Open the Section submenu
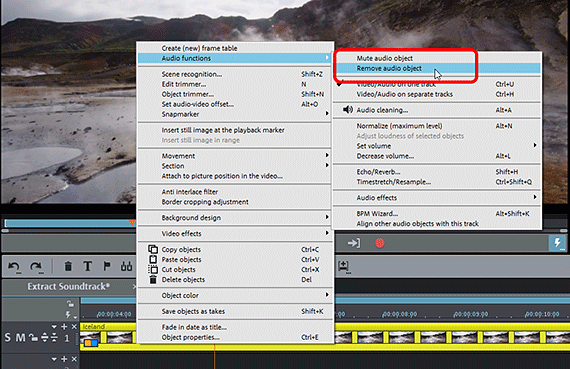The image size is (570, 369). 234,166
